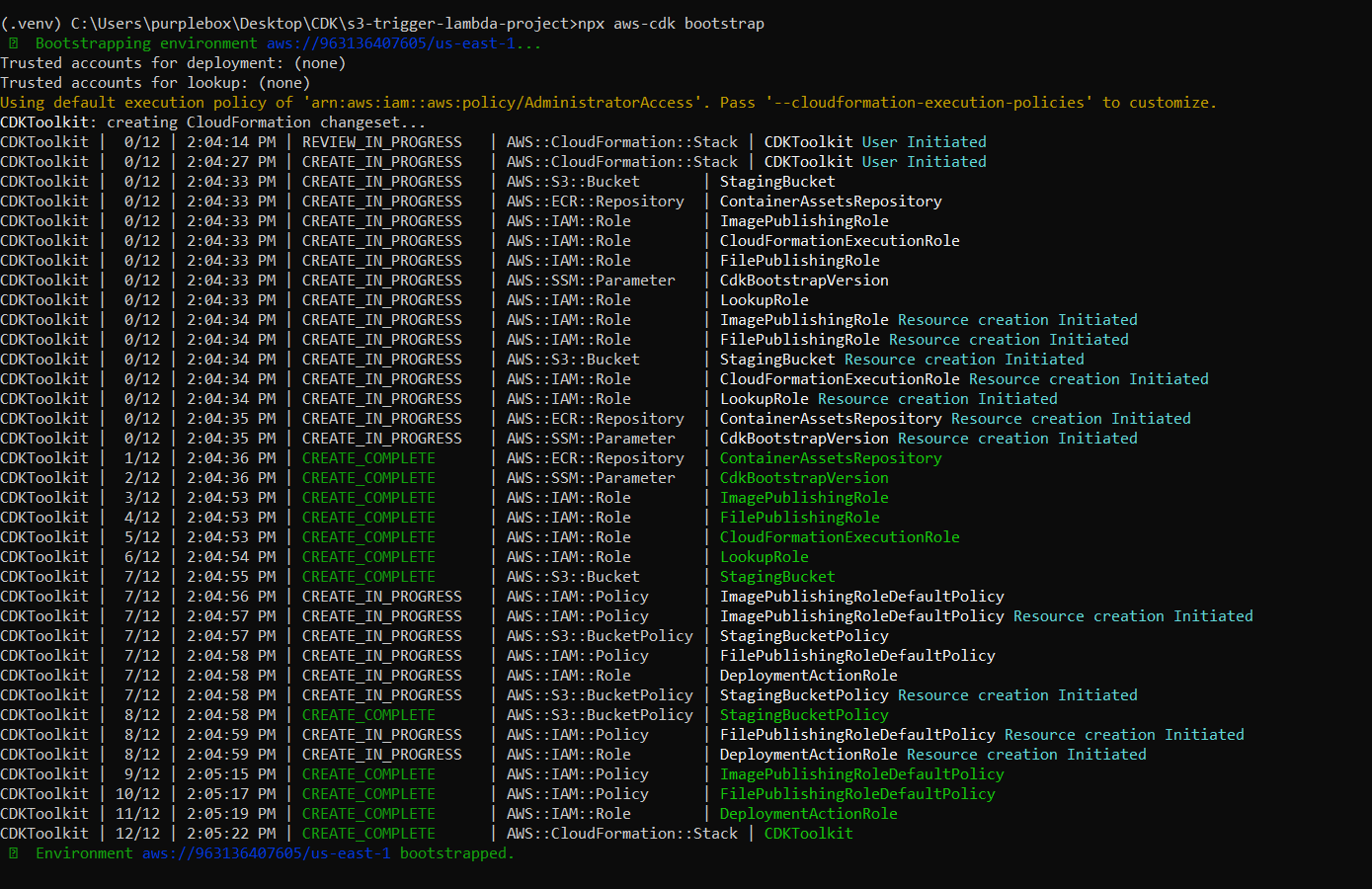
Task: Click 'FilePublishingRoleDefaultPolicy Resource creation Initiated' text
Action: 982,735
